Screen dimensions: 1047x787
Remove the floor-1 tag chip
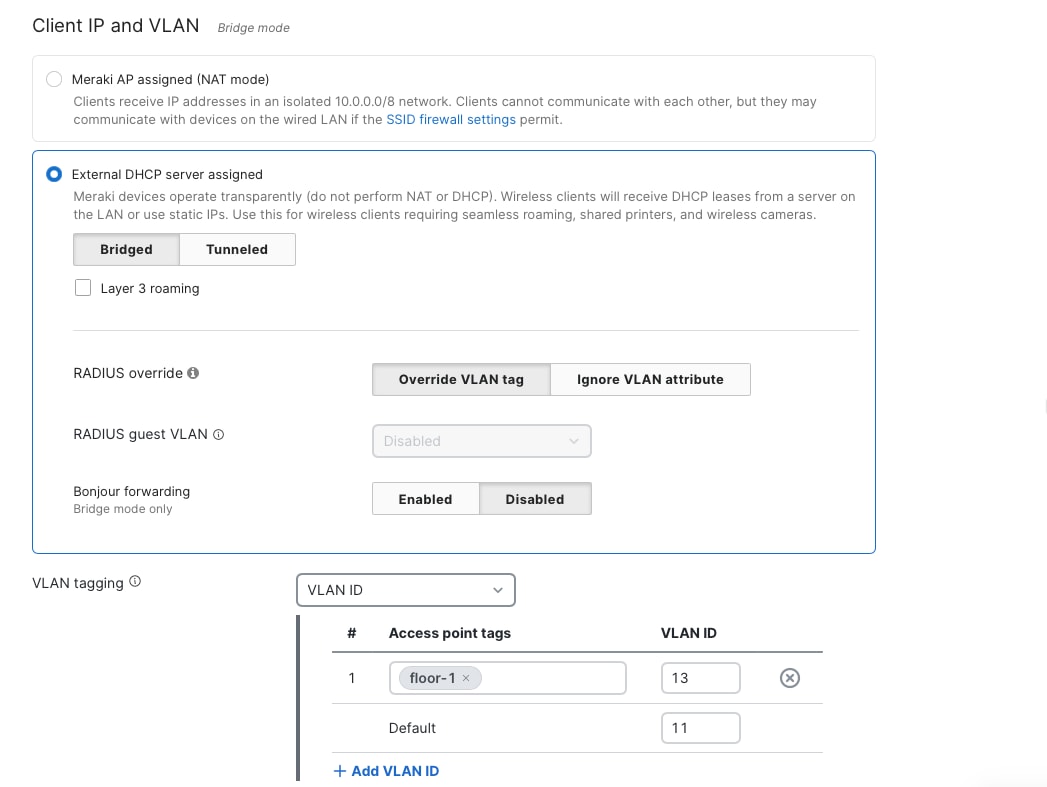466,678
